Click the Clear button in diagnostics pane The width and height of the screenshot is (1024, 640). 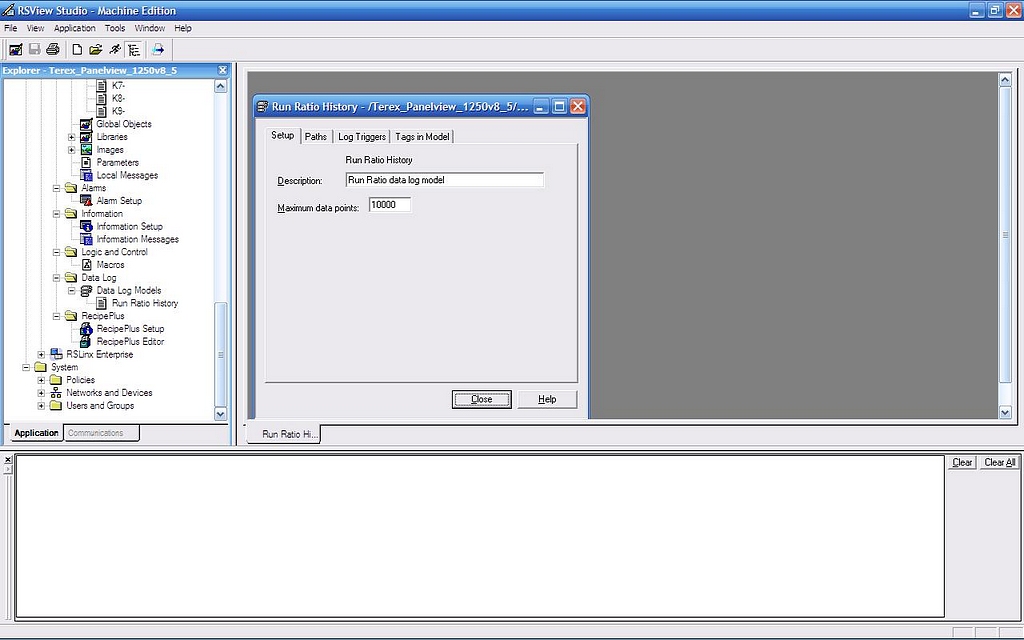coord(961,462)
